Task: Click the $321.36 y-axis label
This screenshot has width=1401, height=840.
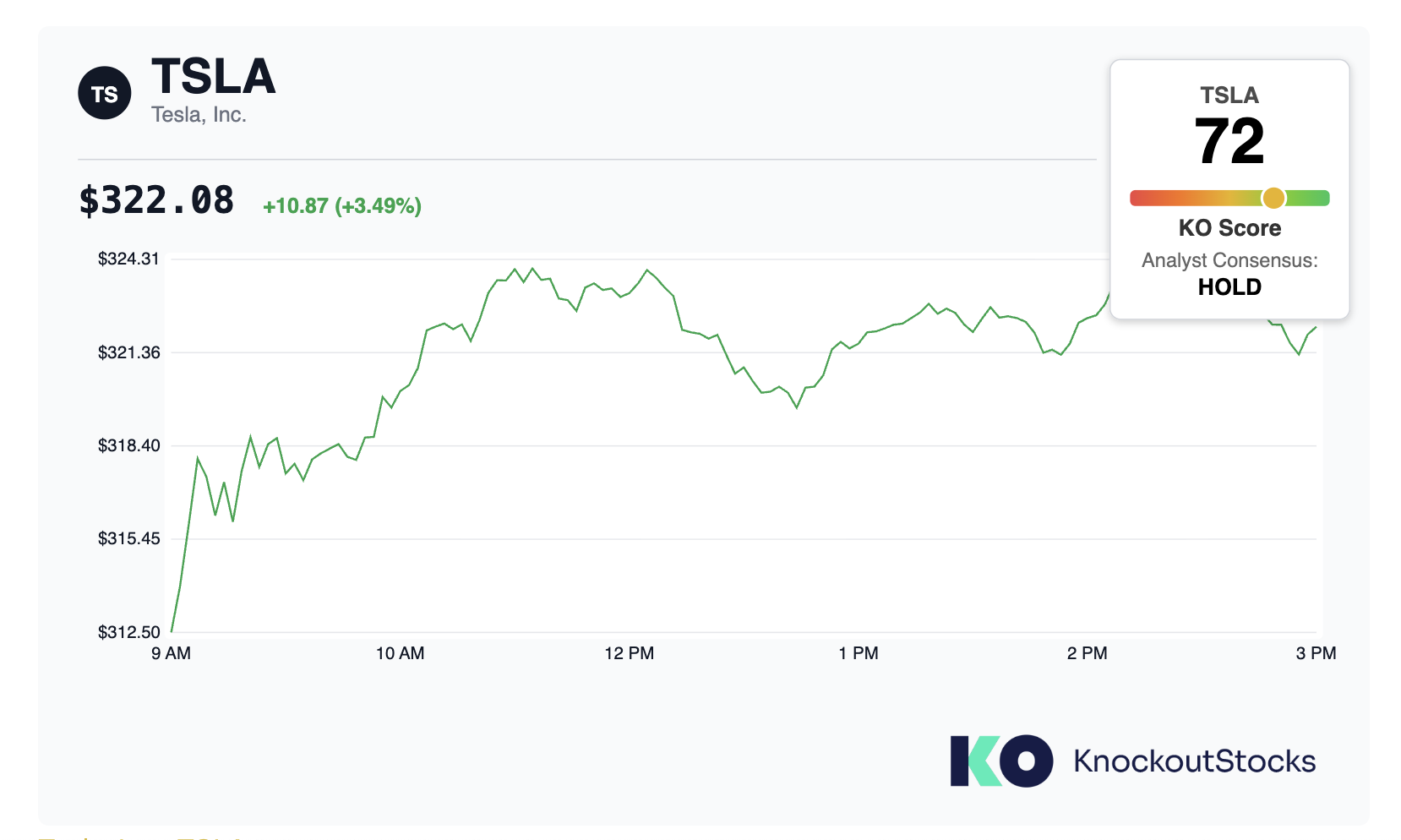Action: point(128,352)
